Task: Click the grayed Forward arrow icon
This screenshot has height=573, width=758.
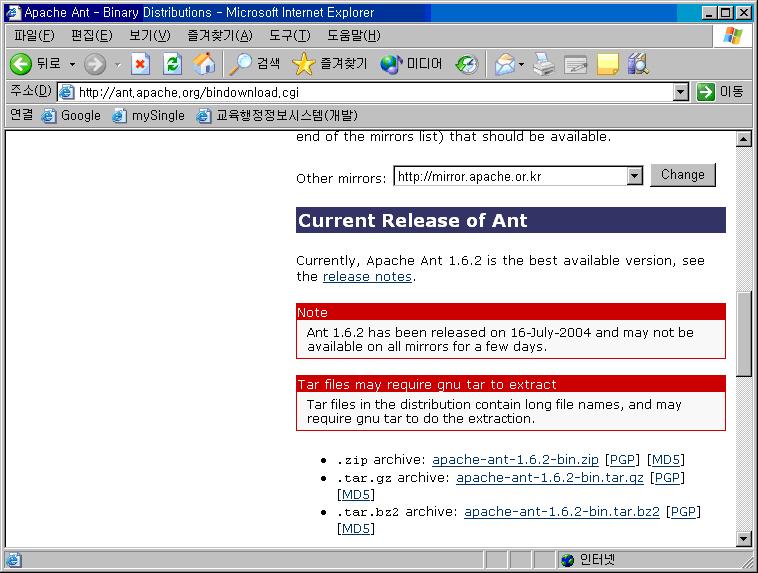Action: pyautogui.click(x=95, y=64)
